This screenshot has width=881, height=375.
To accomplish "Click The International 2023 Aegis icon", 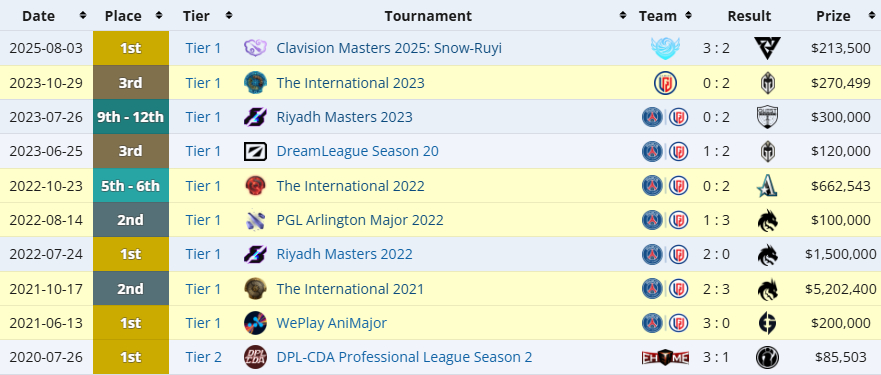I will click(x=255, y=83).
